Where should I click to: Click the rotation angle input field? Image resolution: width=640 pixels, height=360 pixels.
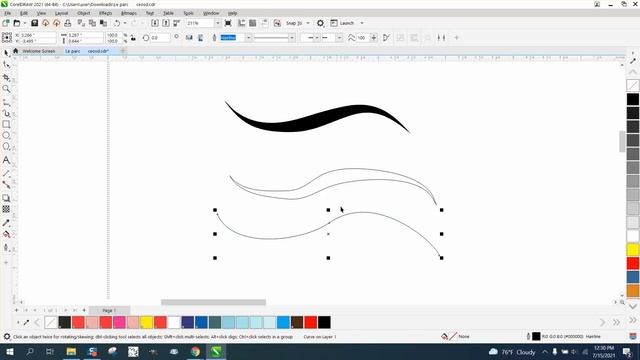(160, 38)
